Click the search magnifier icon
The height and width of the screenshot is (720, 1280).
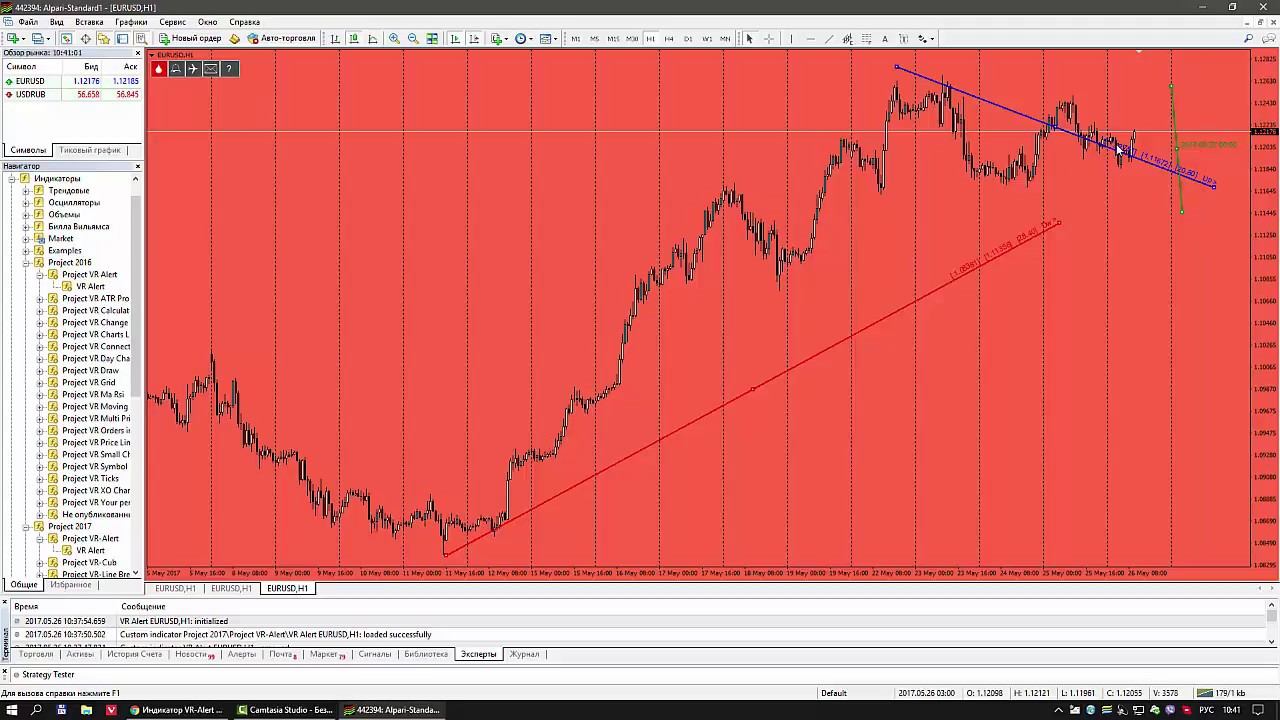pos(1248,39)
